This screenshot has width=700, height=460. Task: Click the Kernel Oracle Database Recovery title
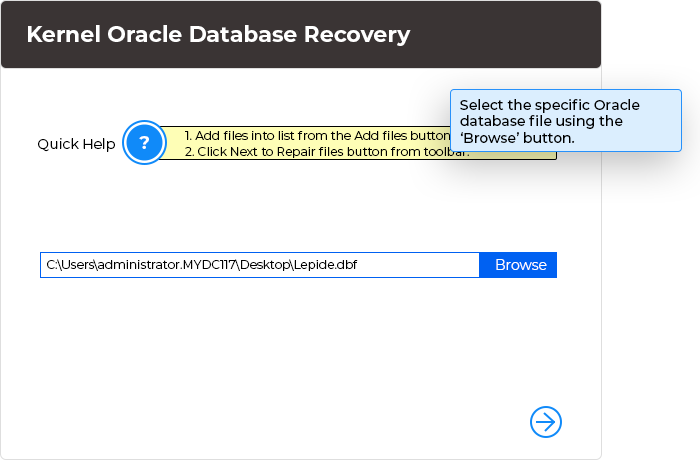(218, 35)
